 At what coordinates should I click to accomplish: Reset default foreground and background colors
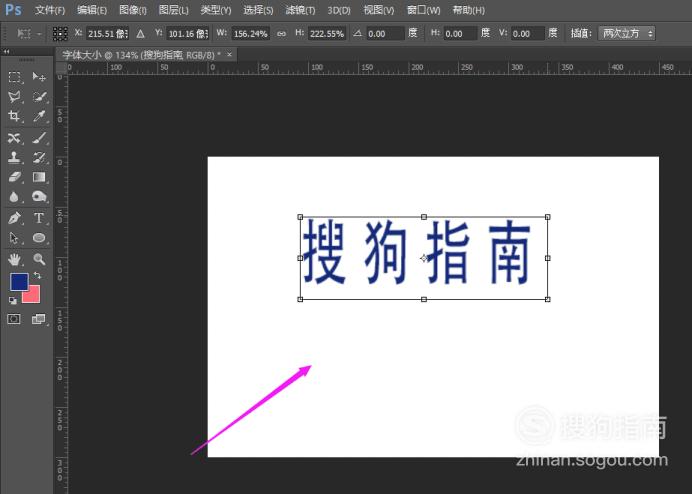(x=13, y=301)
